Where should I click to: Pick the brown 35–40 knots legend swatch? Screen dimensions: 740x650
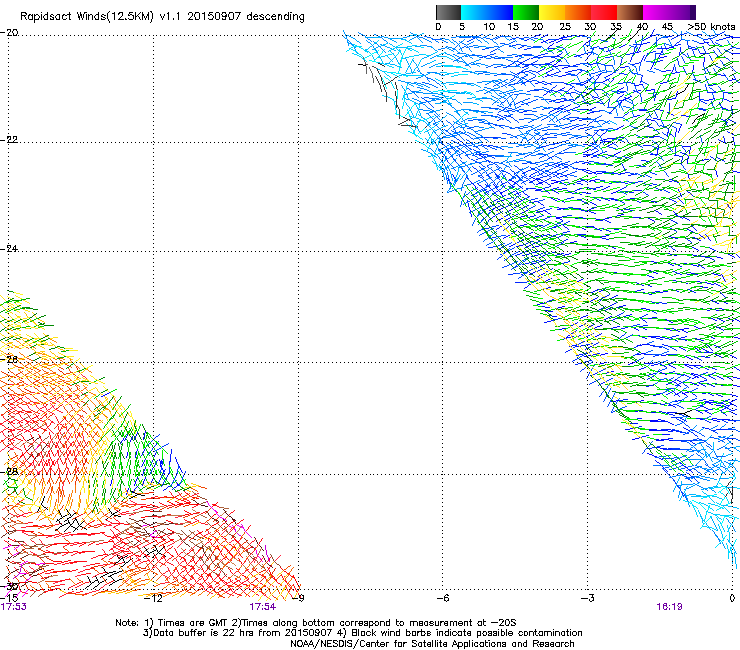pos(630,12)
